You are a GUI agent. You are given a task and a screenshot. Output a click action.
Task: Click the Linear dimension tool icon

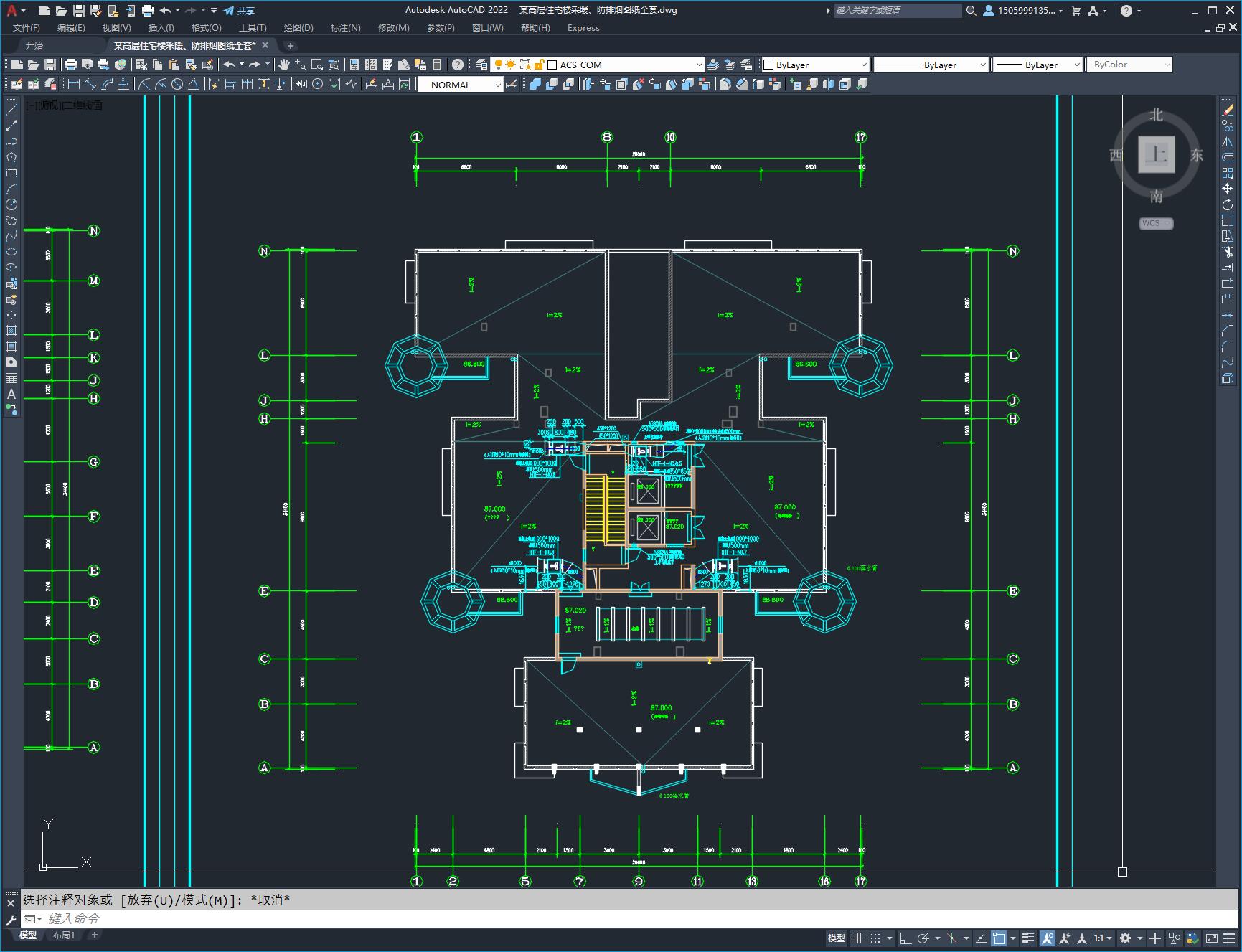tap(73, 85)
